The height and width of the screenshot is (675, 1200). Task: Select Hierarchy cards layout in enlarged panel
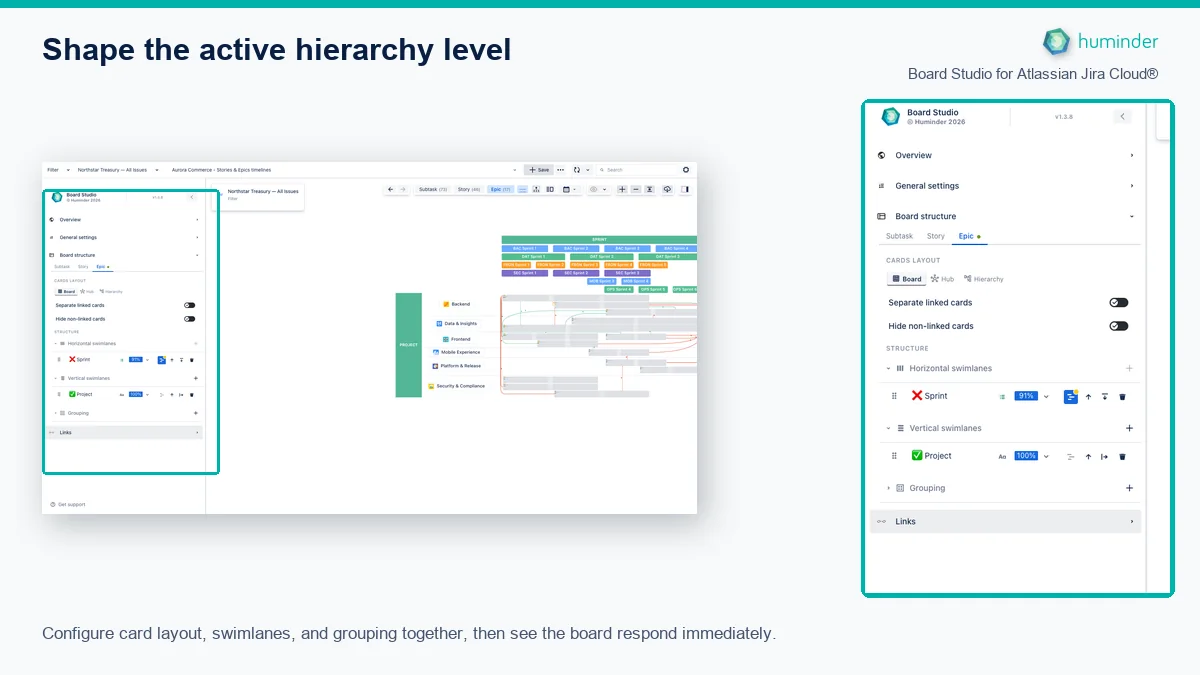pyautogui.click(x=984, y=279)
